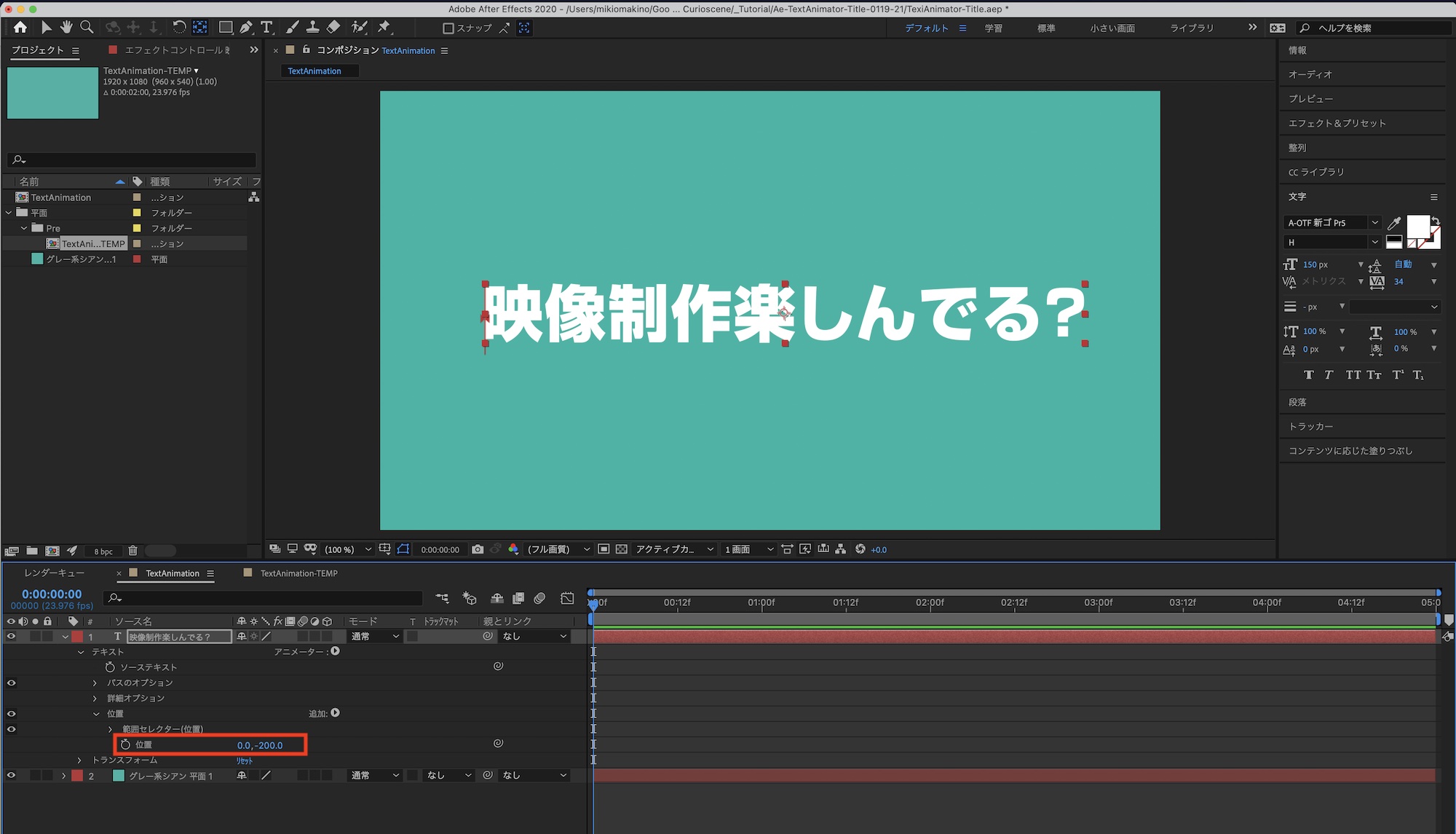Click the リセット link for transform
The image size is (1456, 834).
[245, 760]
